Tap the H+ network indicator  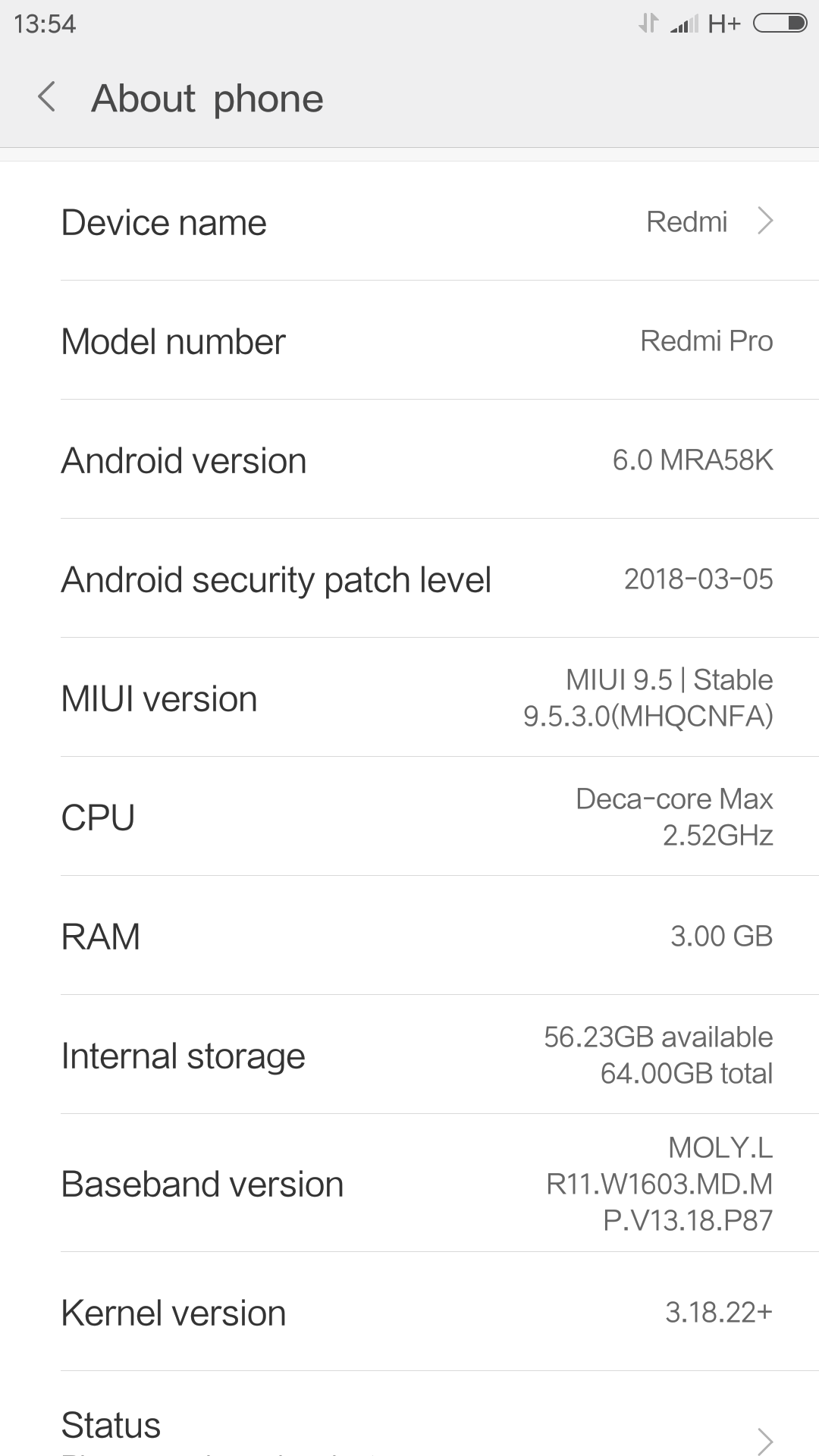click(723, 24)
